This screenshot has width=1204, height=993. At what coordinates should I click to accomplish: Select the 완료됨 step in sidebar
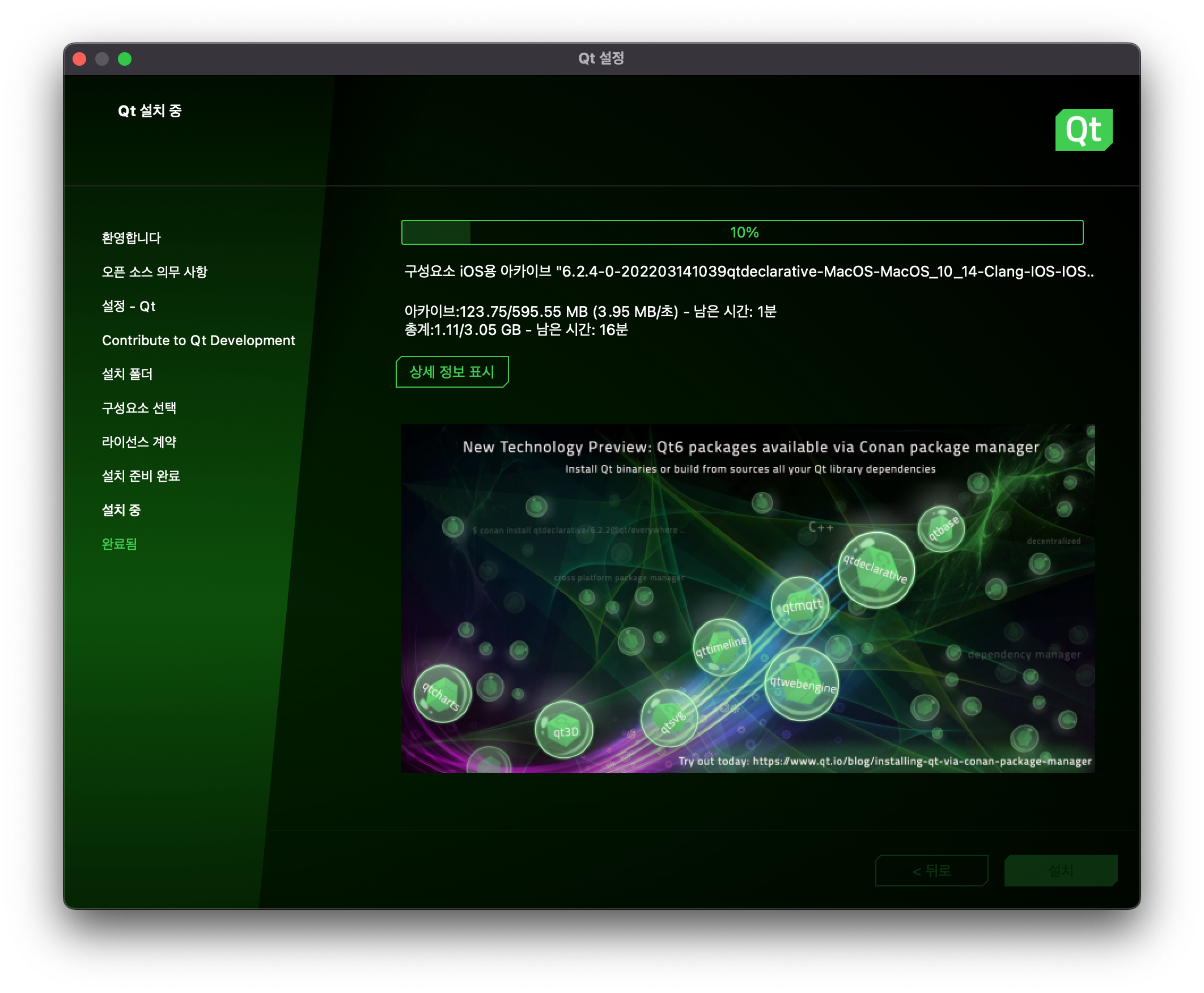[x=119, y=544]
